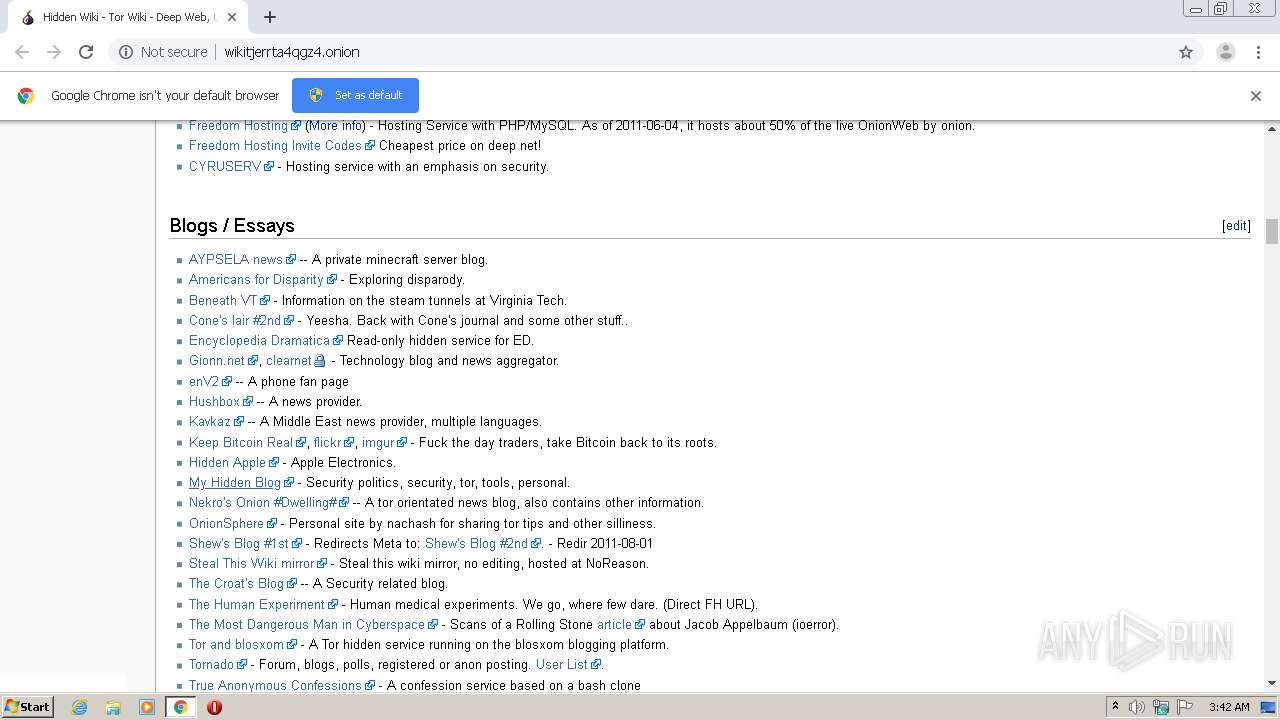This screenshot has width=1280, height=720.
Task: Open Kavkaz link
Action: (x=210, y=422)
